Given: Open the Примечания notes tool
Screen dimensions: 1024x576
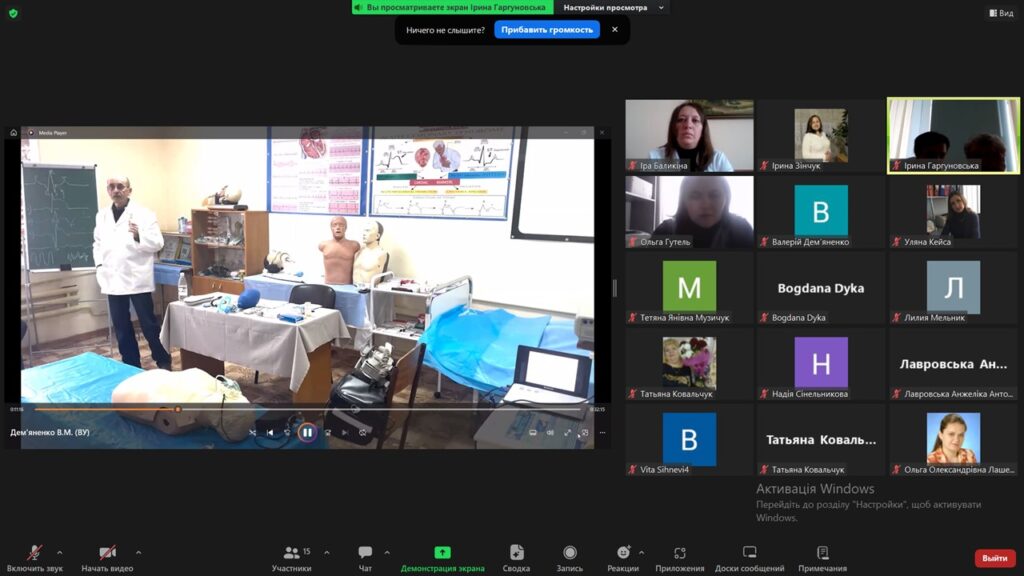Looking at the screenshot, I should click(x=822, y=555).
